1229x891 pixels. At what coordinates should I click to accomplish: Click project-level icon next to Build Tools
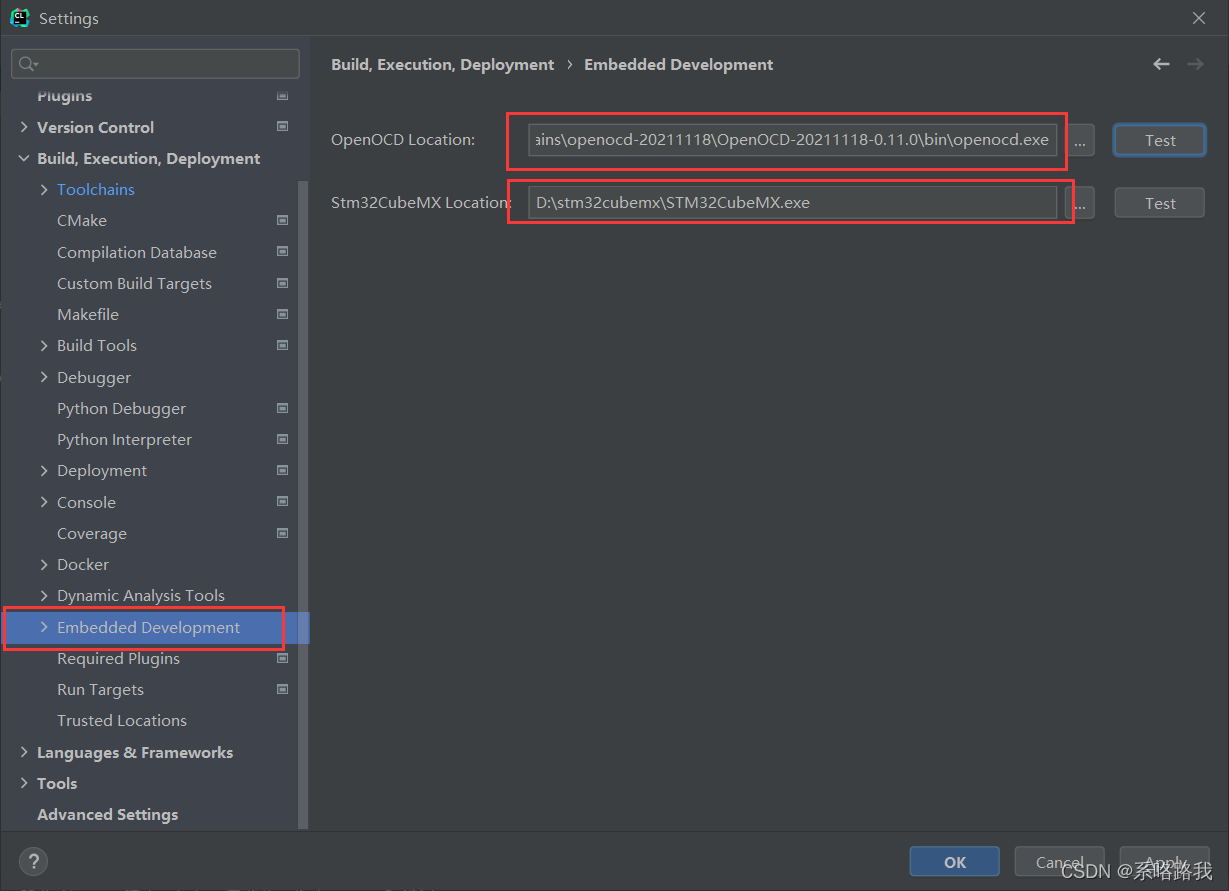point(282,345)
